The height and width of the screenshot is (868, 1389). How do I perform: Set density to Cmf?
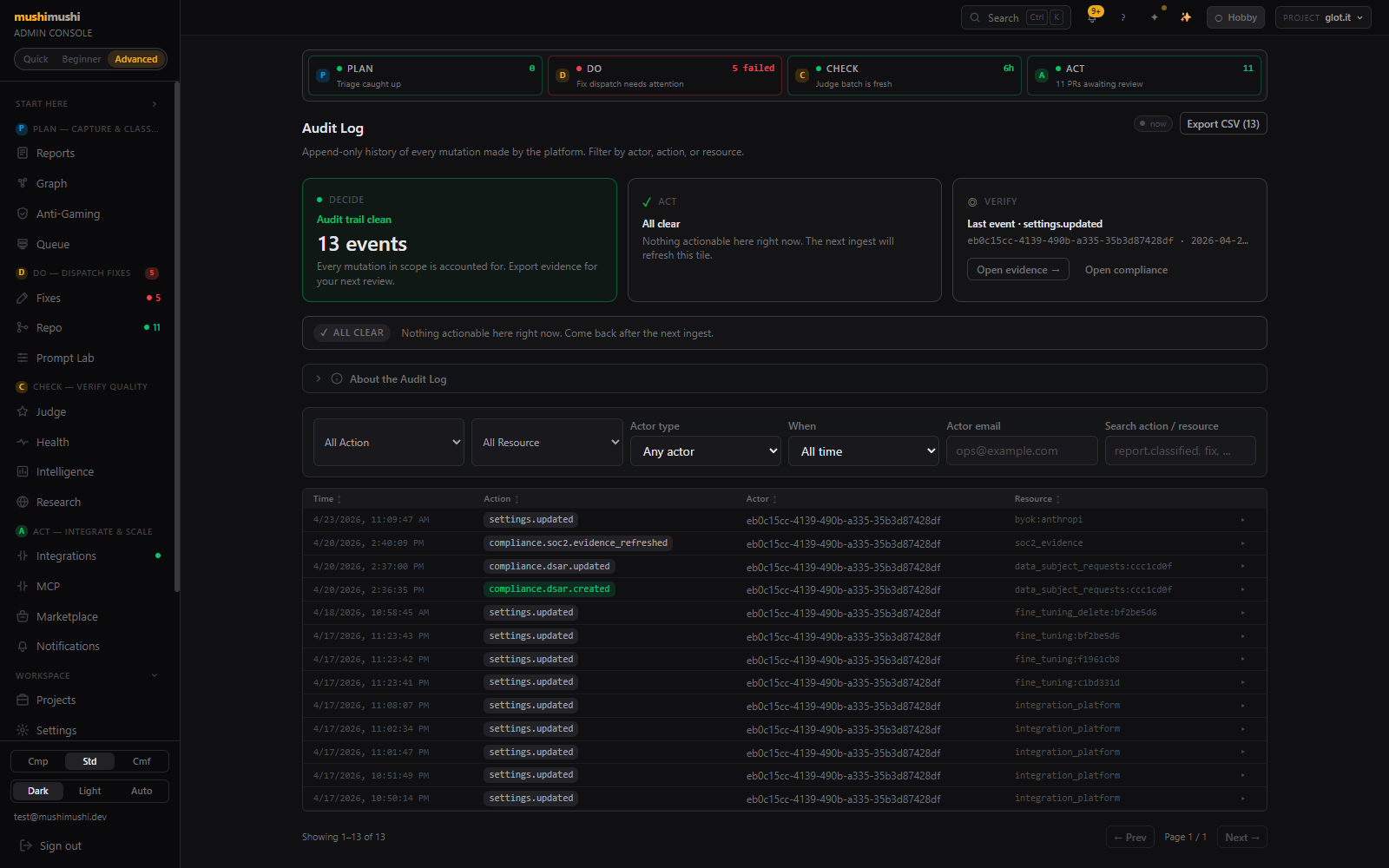click(x=142, y=761)
